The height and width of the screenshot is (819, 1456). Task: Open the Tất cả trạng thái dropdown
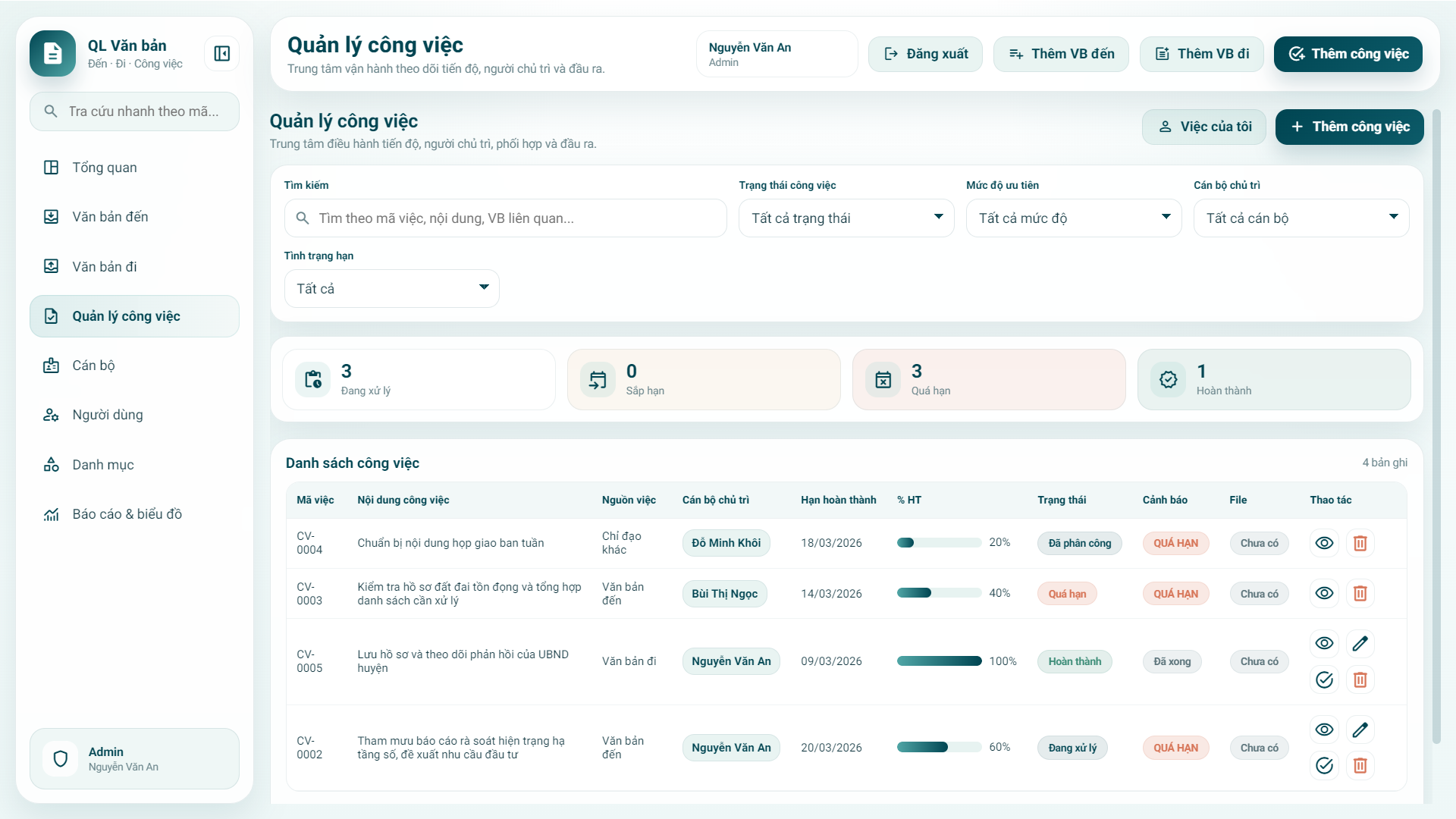(x=846, y=218)
